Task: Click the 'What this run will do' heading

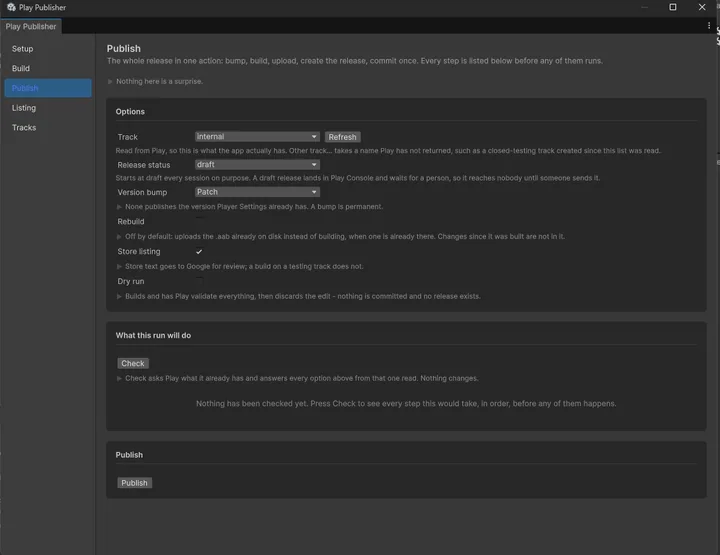Action: 153,336
